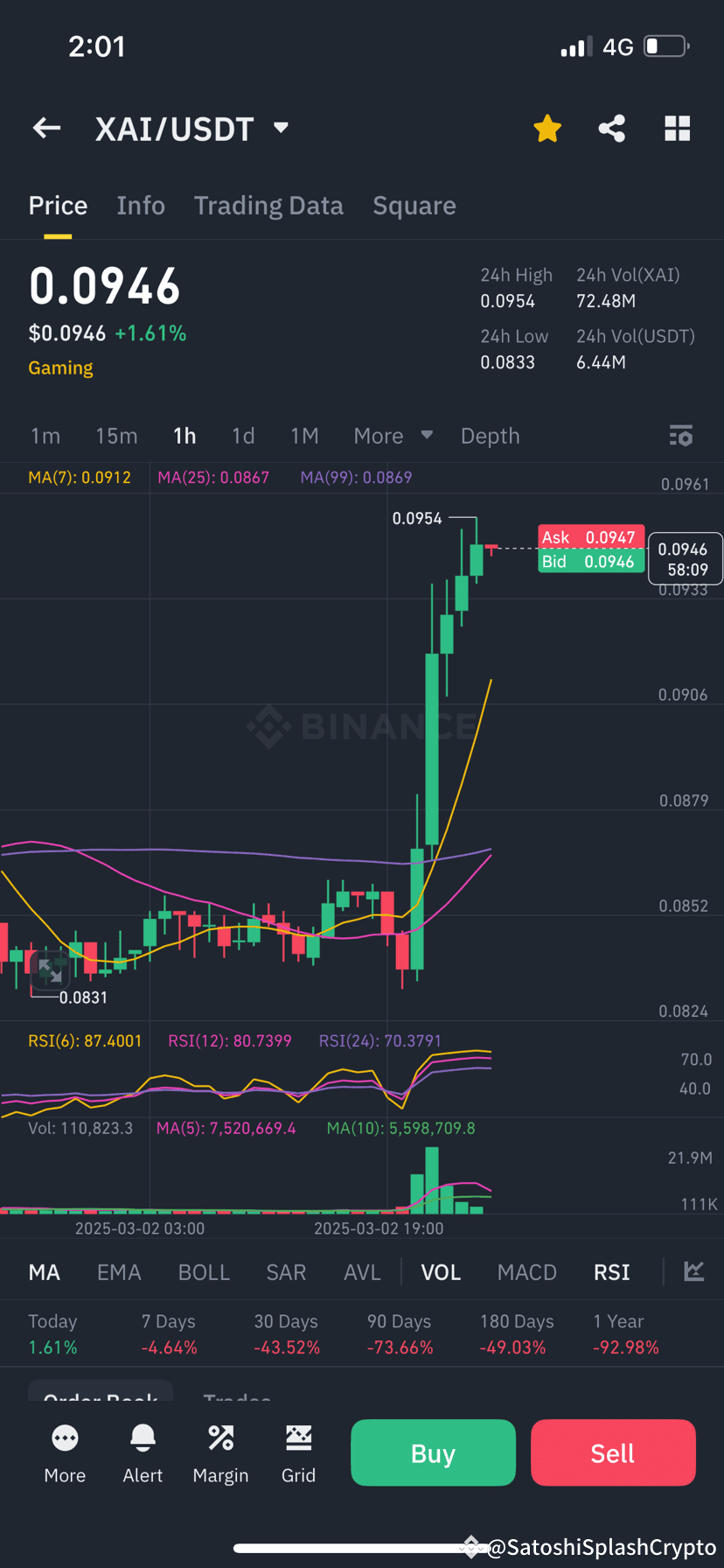Screen dimensions: 724x1568
Task: Switch to the Info tab
Action: click(x=141, y=206)
